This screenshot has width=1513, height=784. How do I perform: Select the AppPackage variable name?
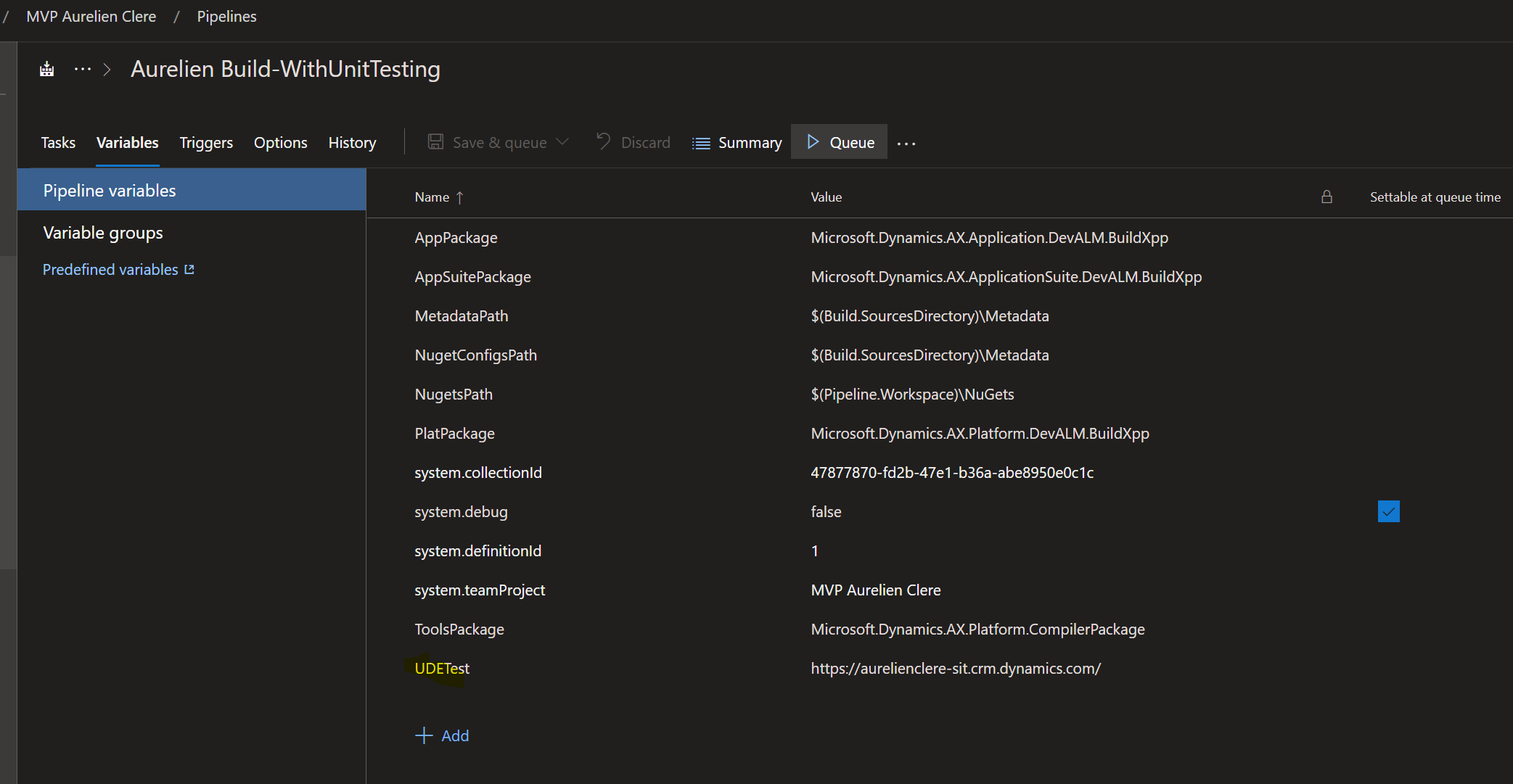[456, 238]
